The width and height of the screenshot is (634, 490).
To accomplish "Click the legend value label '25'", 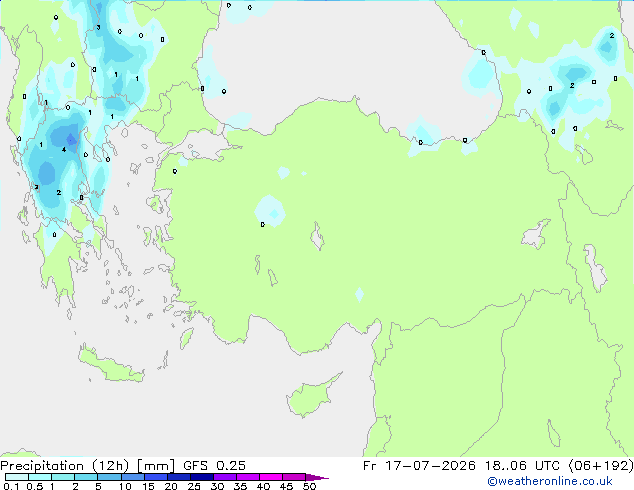I will tap(194, 486).
